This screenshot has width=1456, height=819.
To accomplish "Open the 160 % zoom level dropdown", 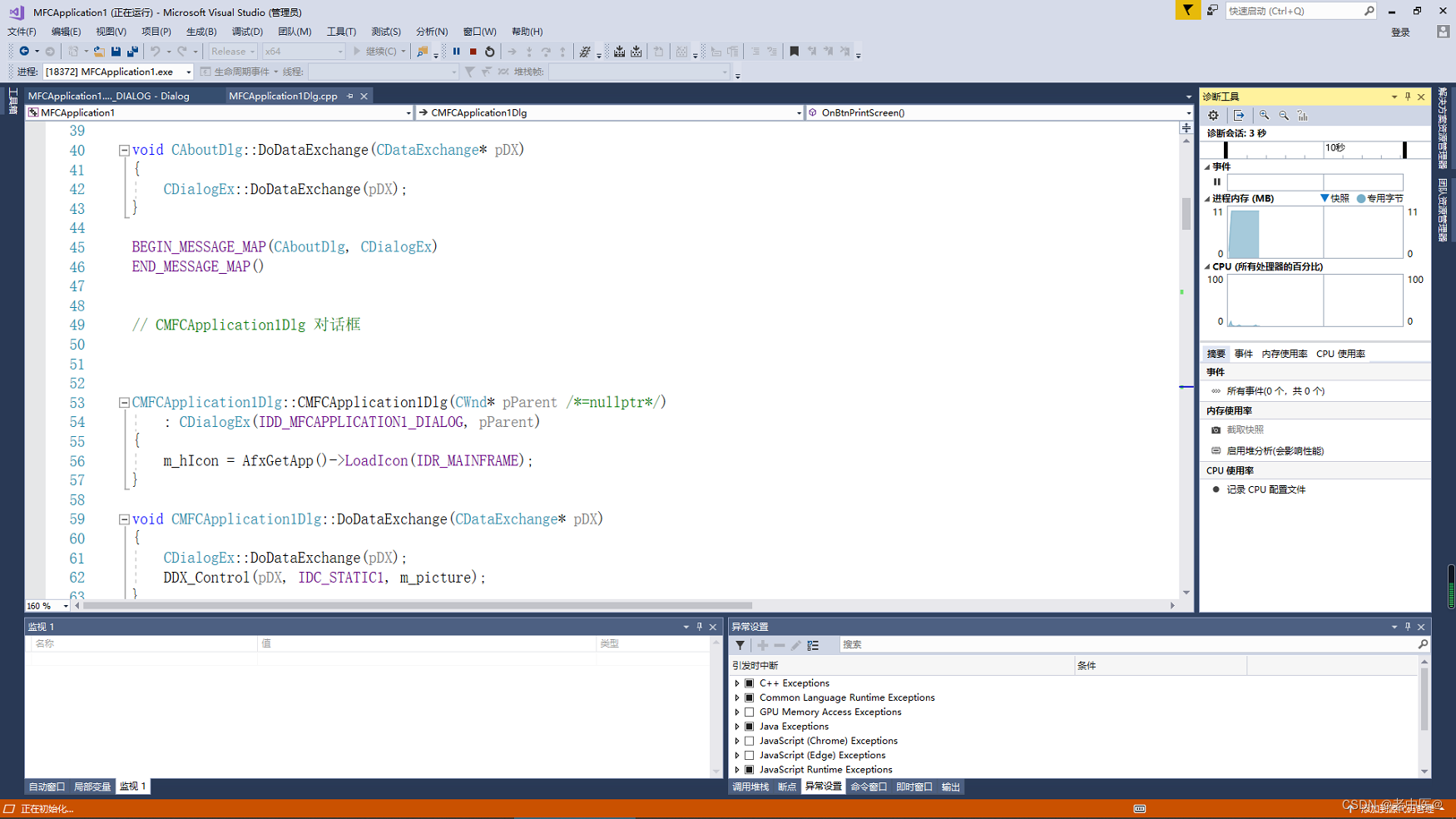I will tap(47, 606).
